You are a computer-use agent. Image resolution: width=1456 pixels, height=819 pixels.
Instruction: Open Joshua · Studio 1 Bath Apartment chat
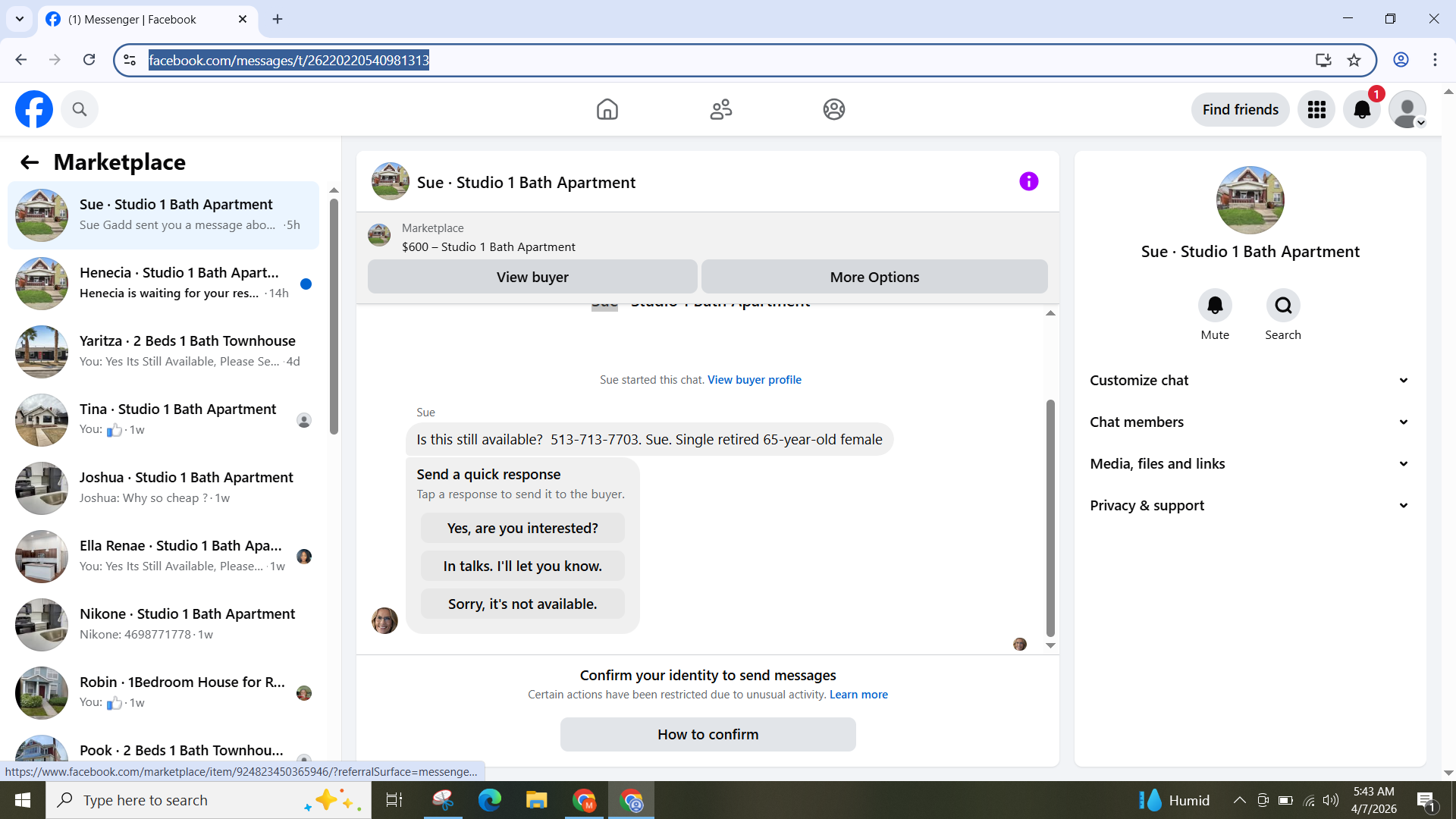163,488
